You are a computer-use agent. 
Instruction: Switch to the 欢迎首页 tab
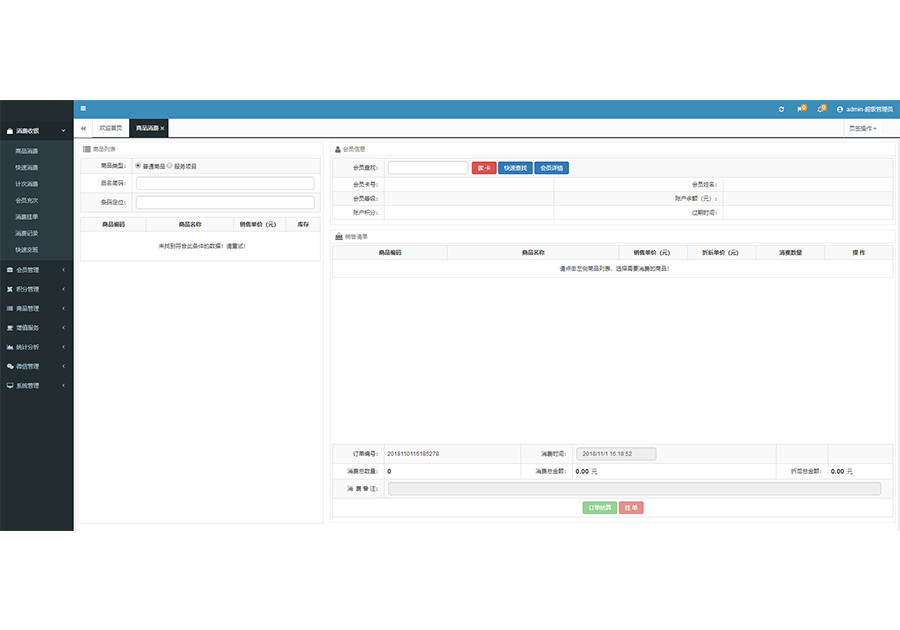click(110, 128)
